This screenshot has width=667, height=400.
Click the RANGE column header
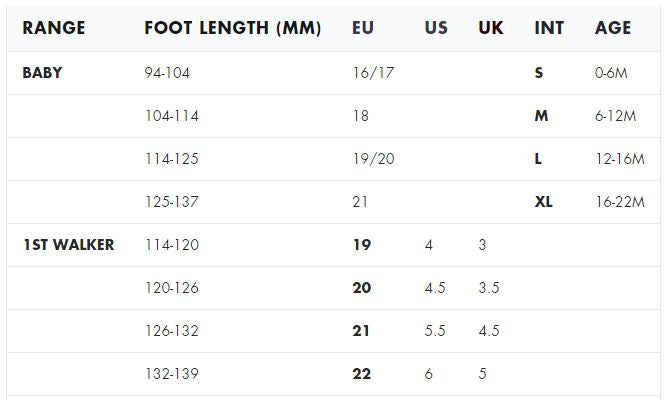[x=54, y=28]
